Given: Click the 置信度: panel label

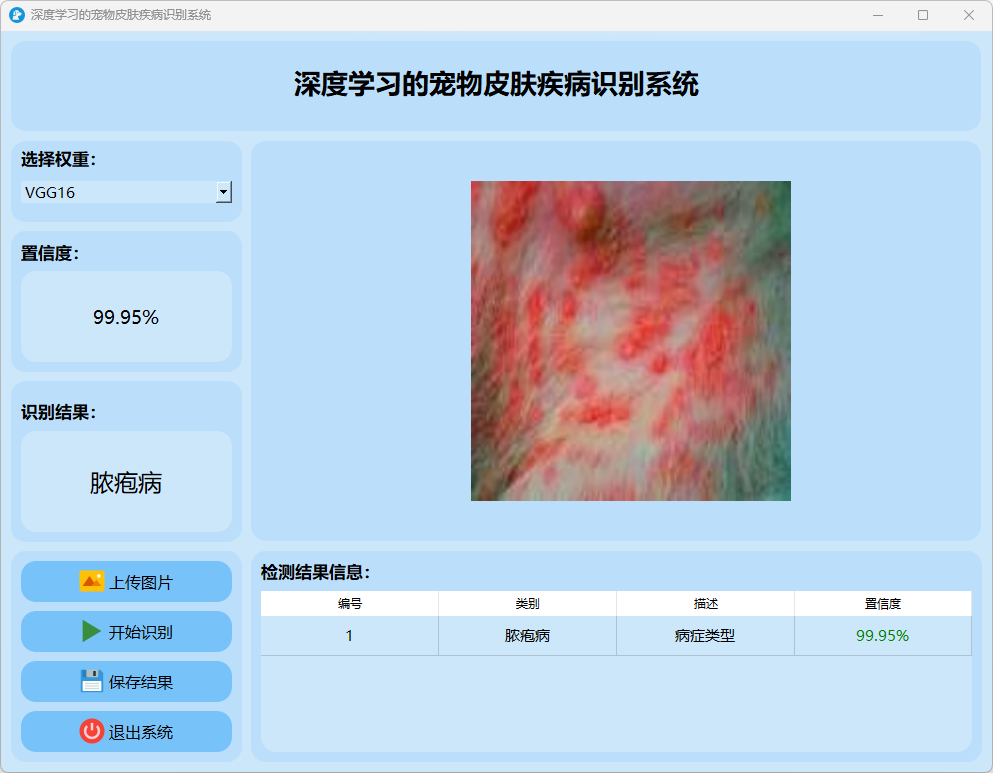Looking at the screenshot, I should 50,253.
